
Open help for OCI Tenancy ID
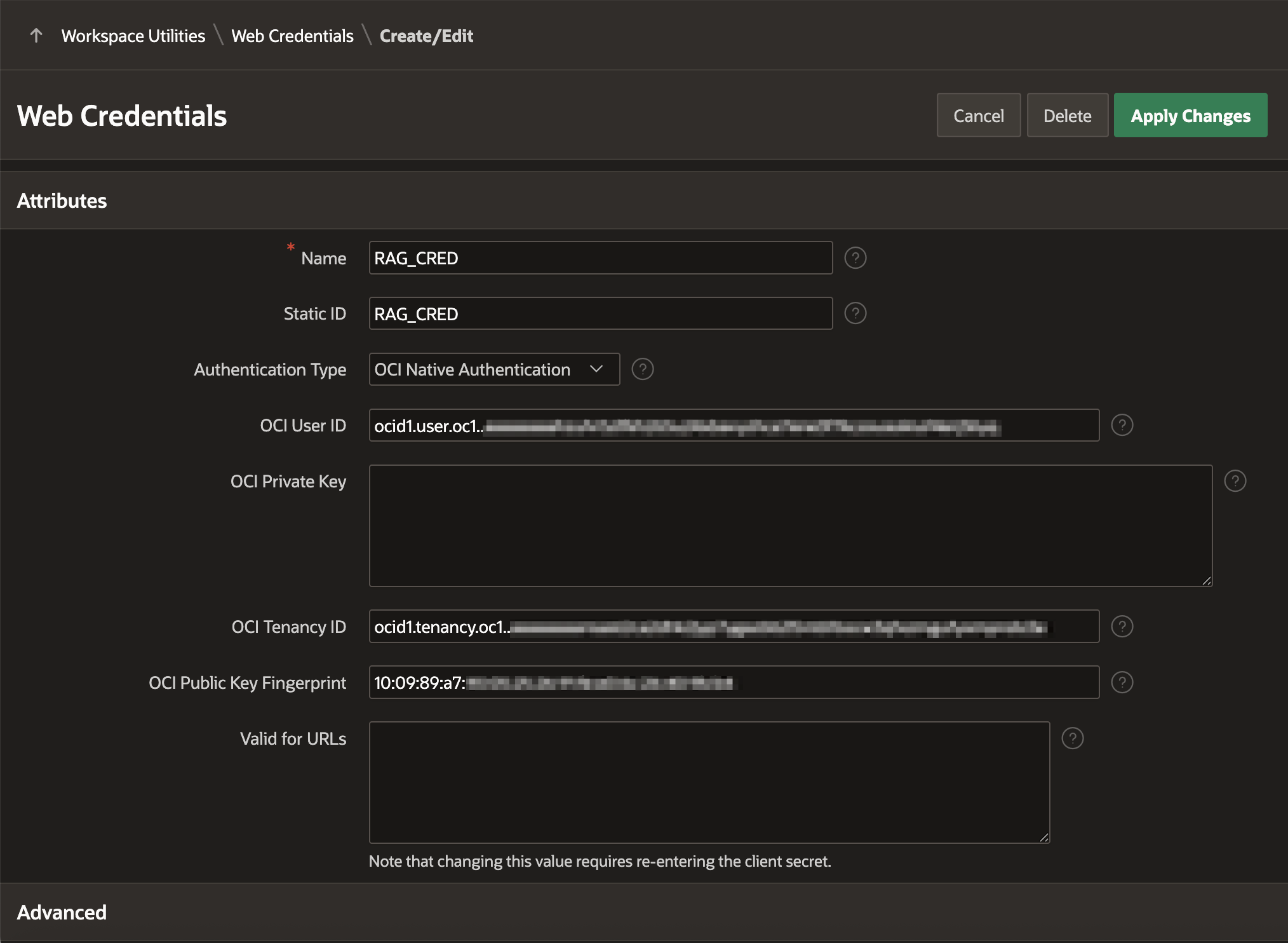[x=1122, y=627]
